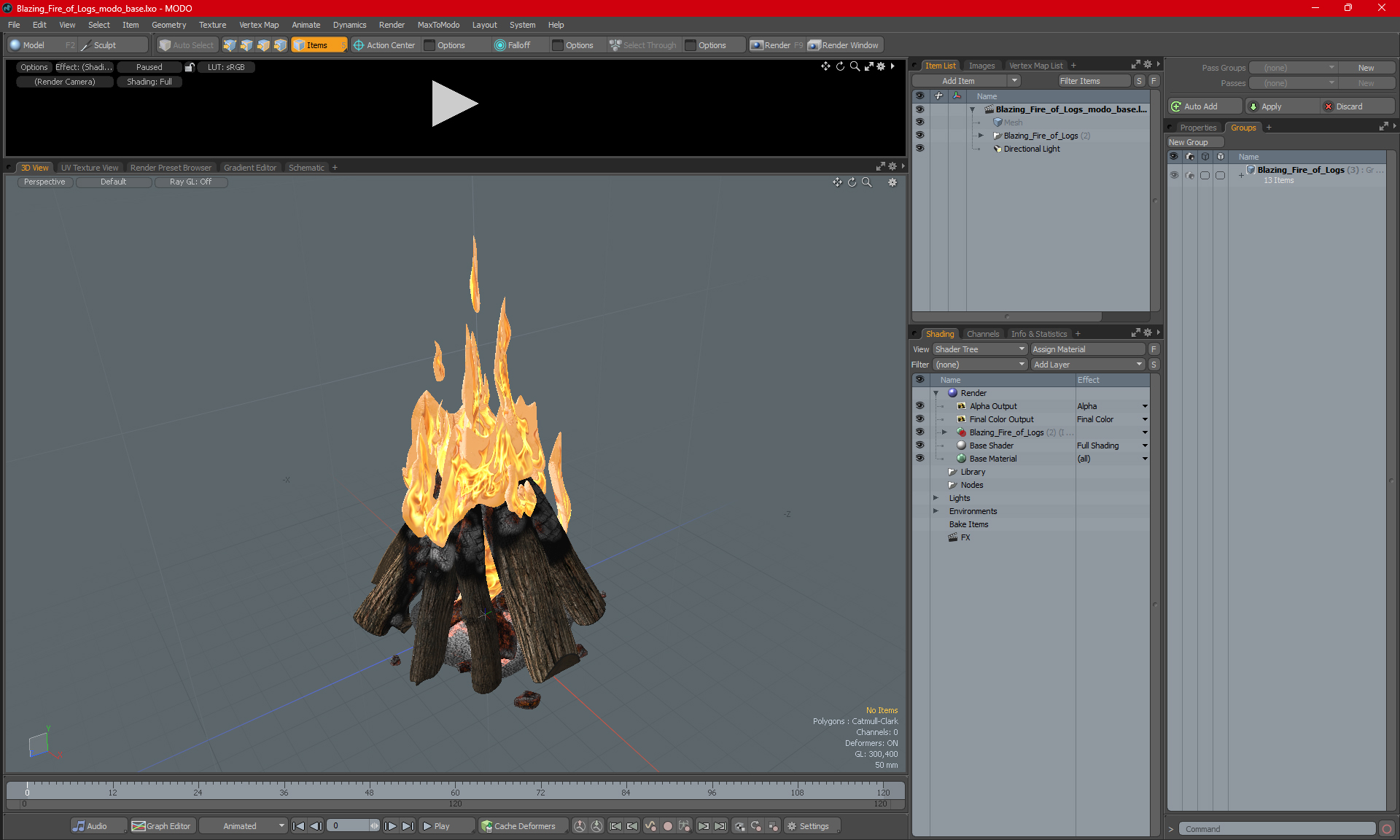The height and width of the screenshot is (840, 1400).
Task: Click the Play button on timeline
Action: pyautogui.click(x=440, y=826)
